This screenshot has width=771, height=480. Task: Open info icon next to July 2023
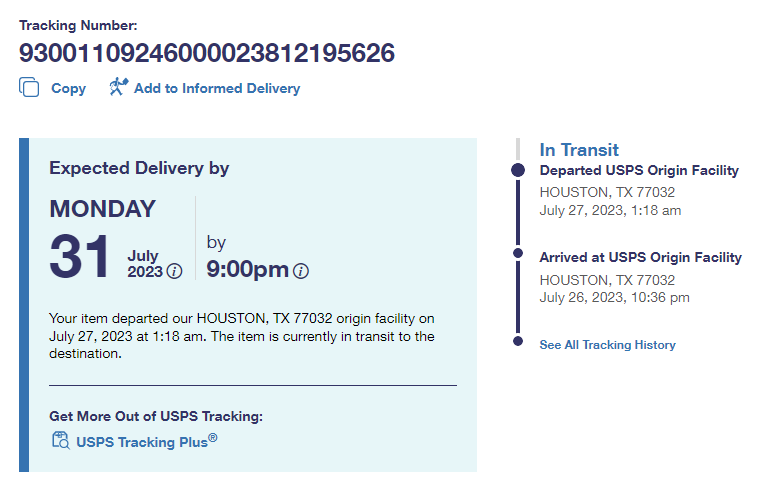click(x=175, y=271)
